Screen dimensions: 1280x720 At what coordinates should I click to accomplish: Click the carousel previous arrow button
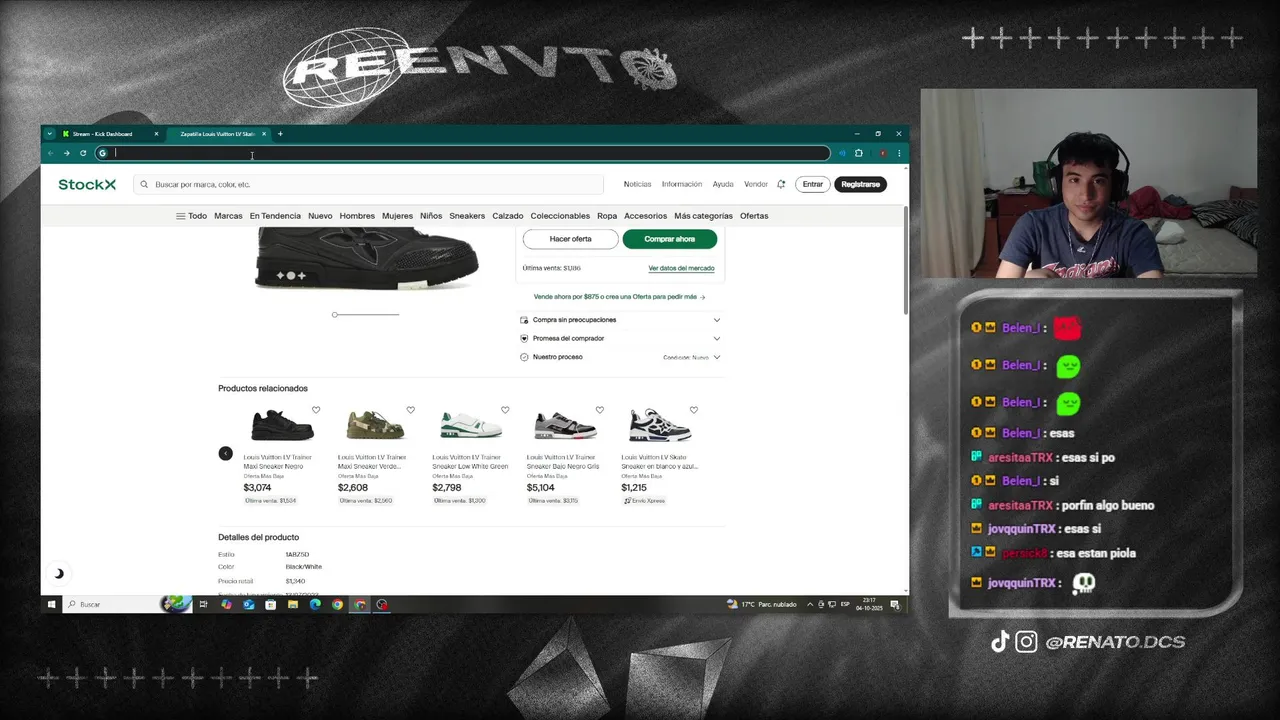225,453
